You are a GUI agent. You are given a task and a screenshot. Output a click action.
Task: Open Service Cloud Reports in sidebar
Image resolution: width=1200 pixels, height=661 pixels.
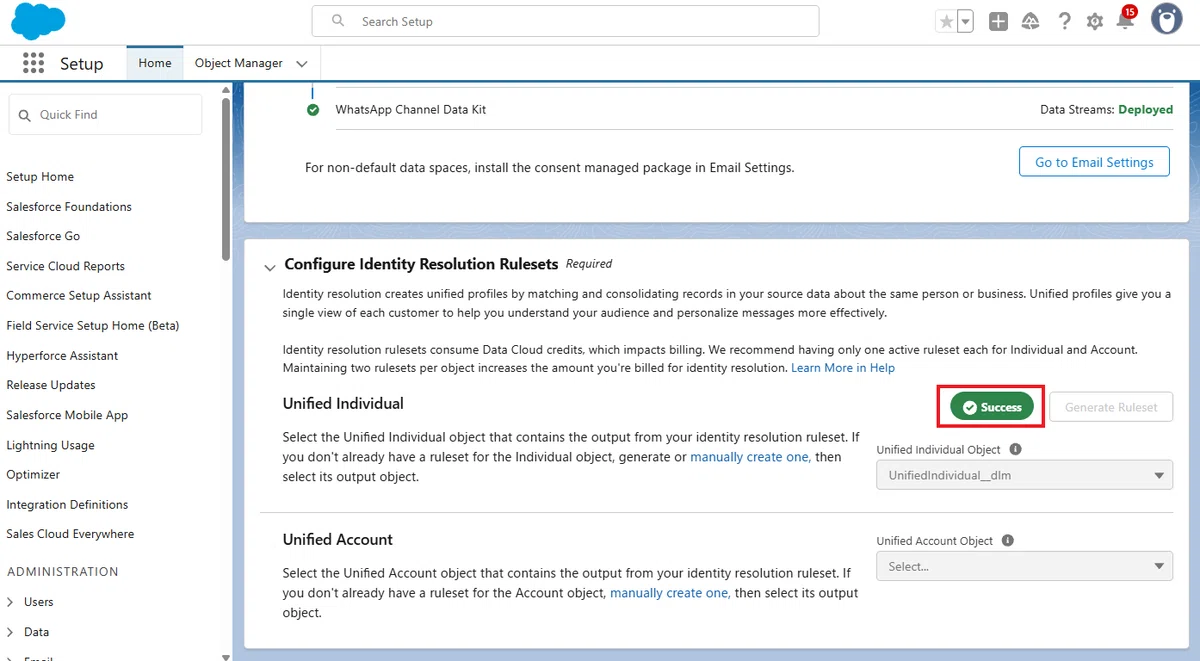click(x=65, y=266)
